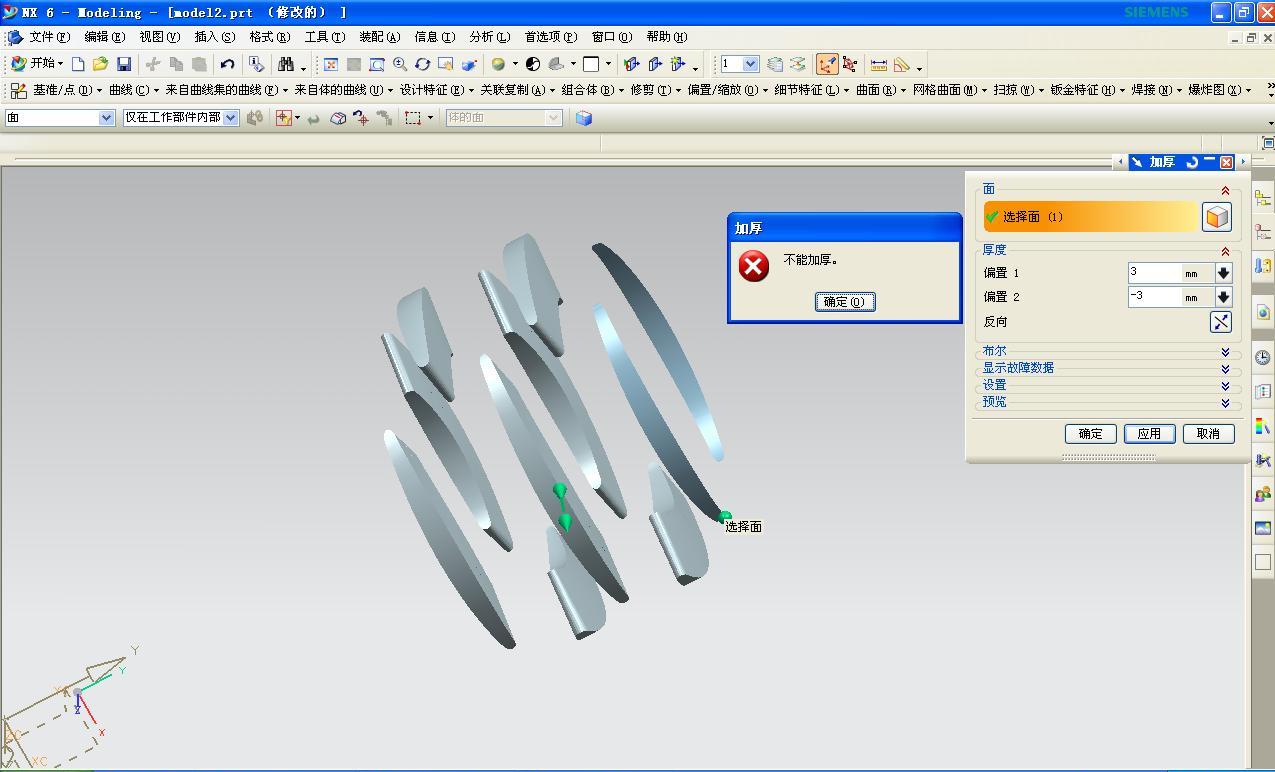Activate the zoom in/out magnifier
This screenshot has width=1275, height=772.
click(399, 64)
